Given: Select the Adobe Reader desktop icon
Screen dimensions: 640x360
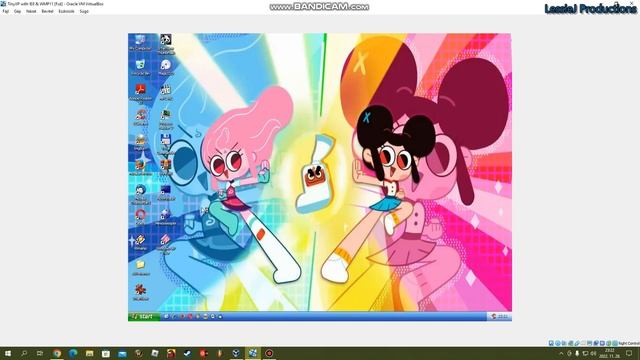Looking at the screenshot, I should pos(140,93).
